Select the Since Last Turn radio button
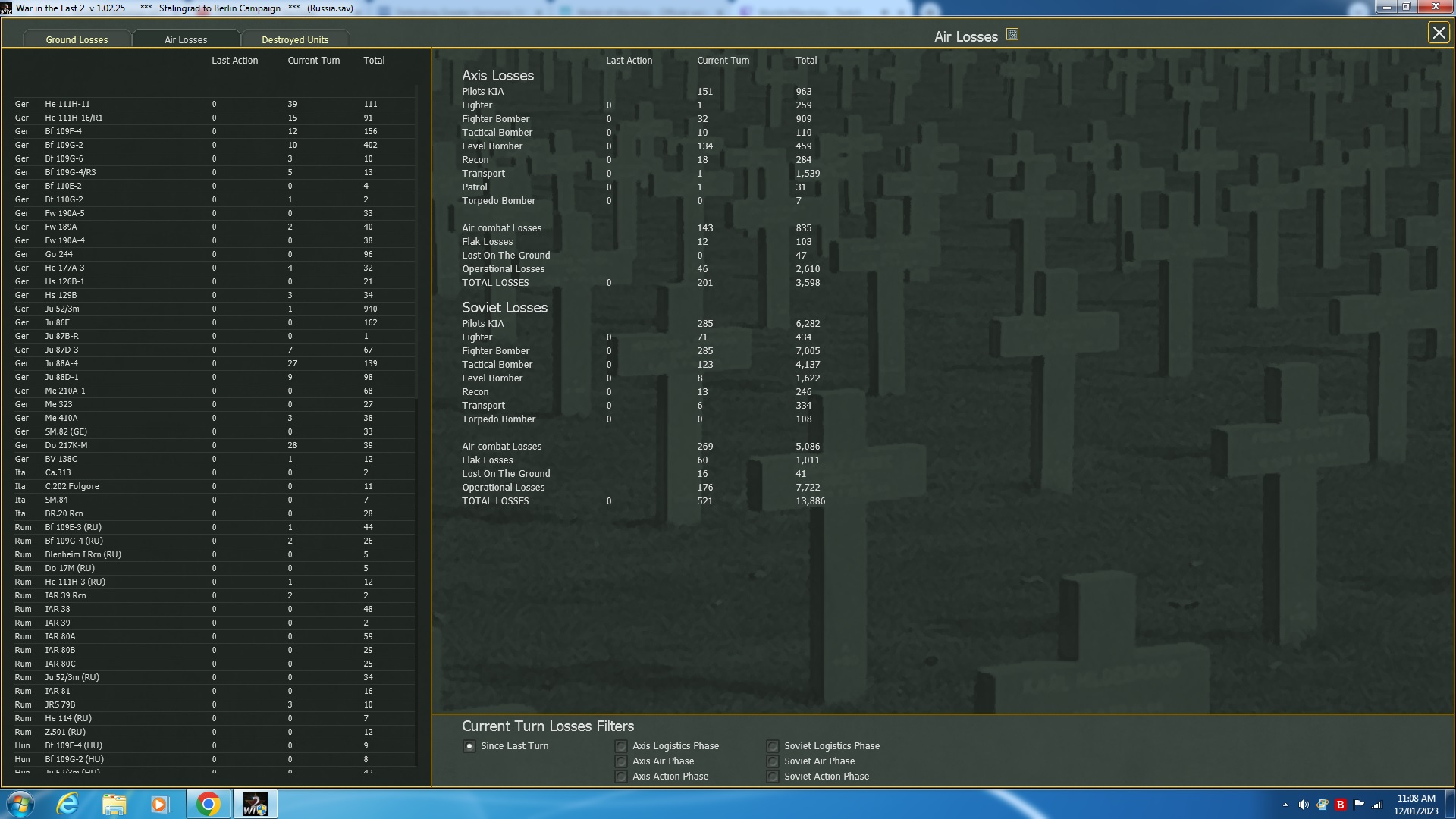 (469, 746)
